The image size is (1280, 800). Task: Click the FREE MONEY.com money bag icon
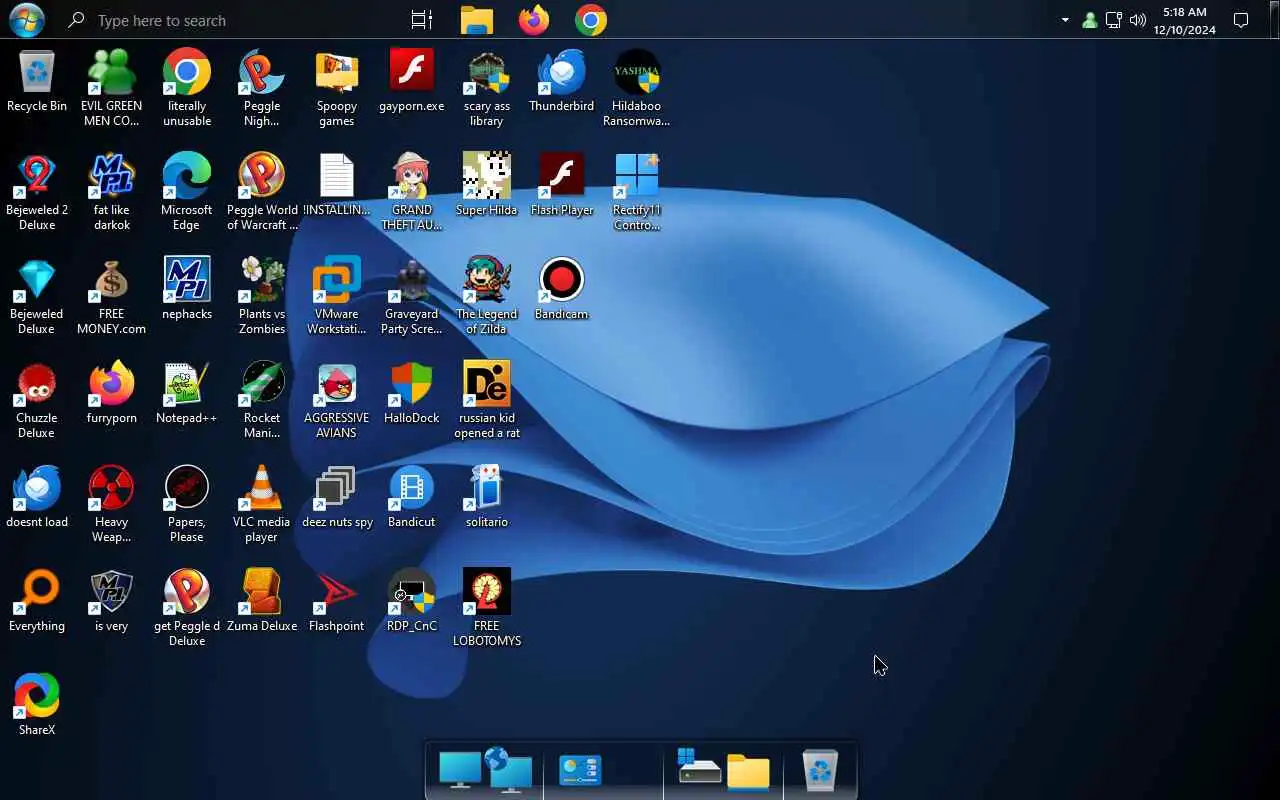click(112, 296)
